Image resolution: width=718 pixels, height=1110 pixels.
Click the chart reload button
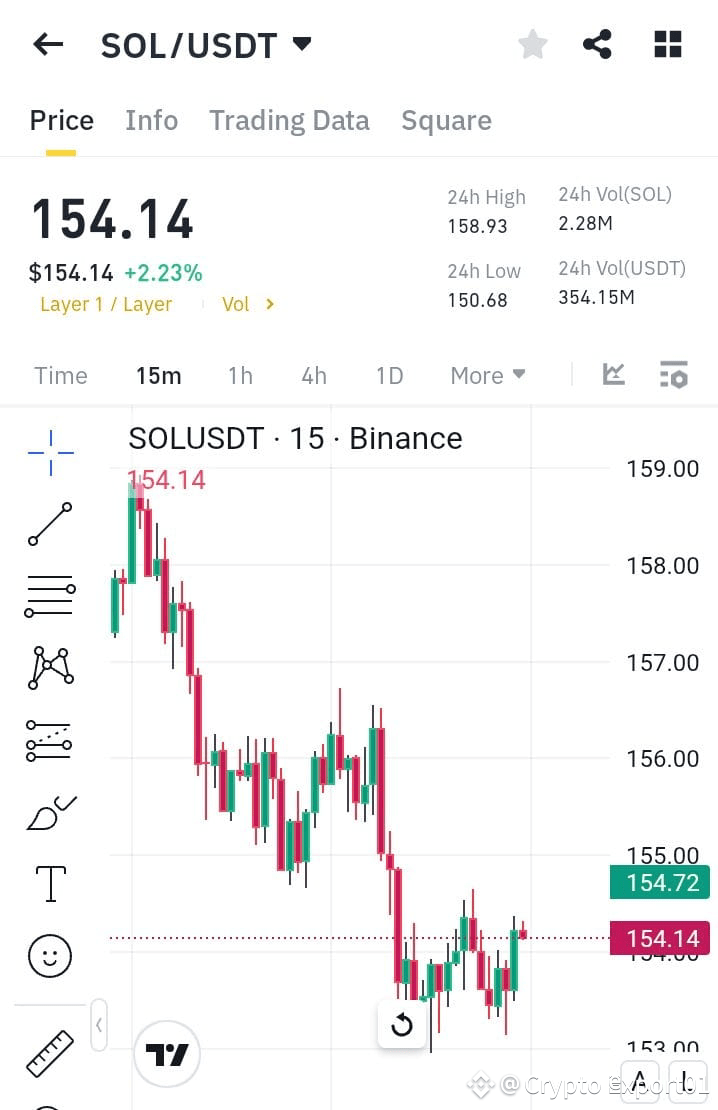pos(402,1025)
